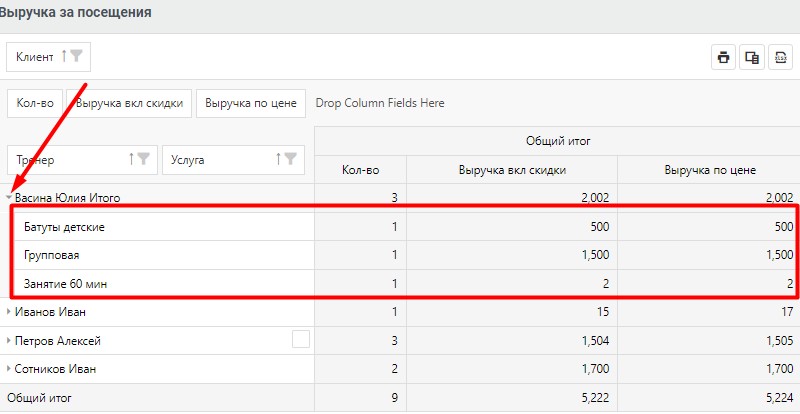
Task: Click Васина Юлия Кол-во value 3
Action: coord(394,198)
